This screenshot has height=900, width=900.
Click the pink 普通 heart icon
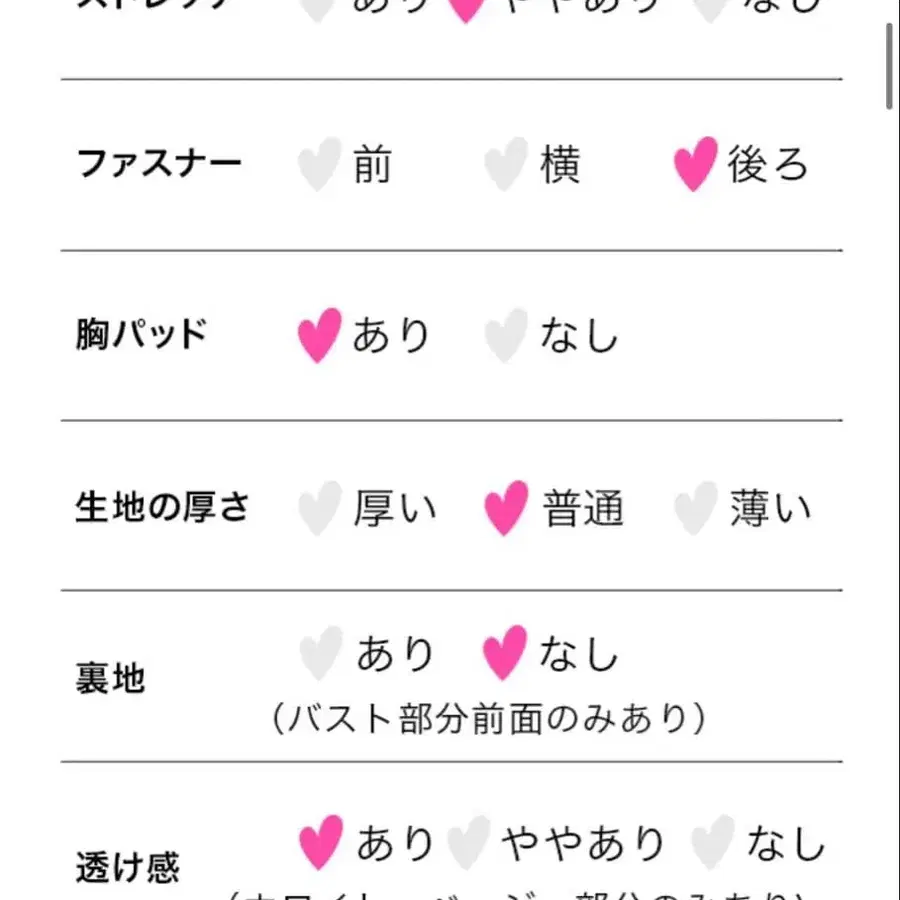(506, 507)
